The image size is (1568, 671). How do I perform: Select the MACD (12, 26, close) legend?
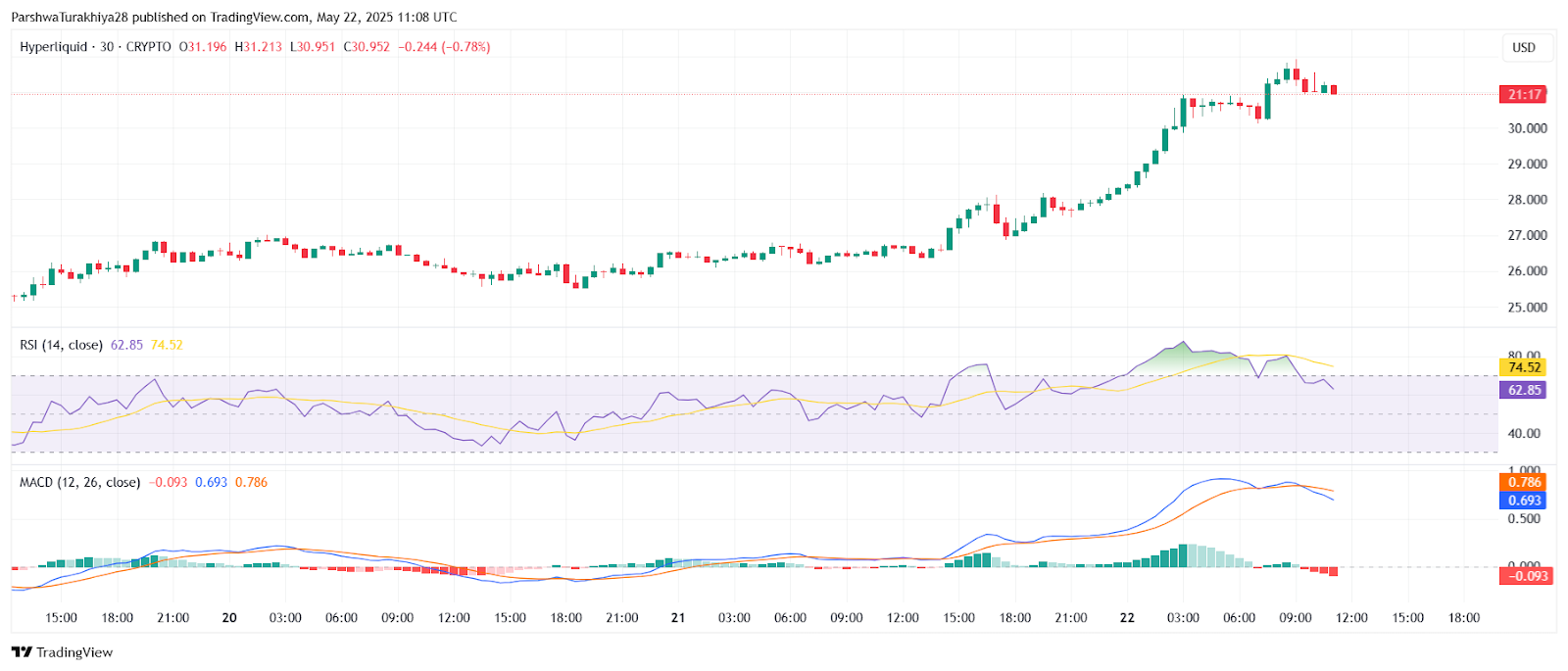coord(80,482)
